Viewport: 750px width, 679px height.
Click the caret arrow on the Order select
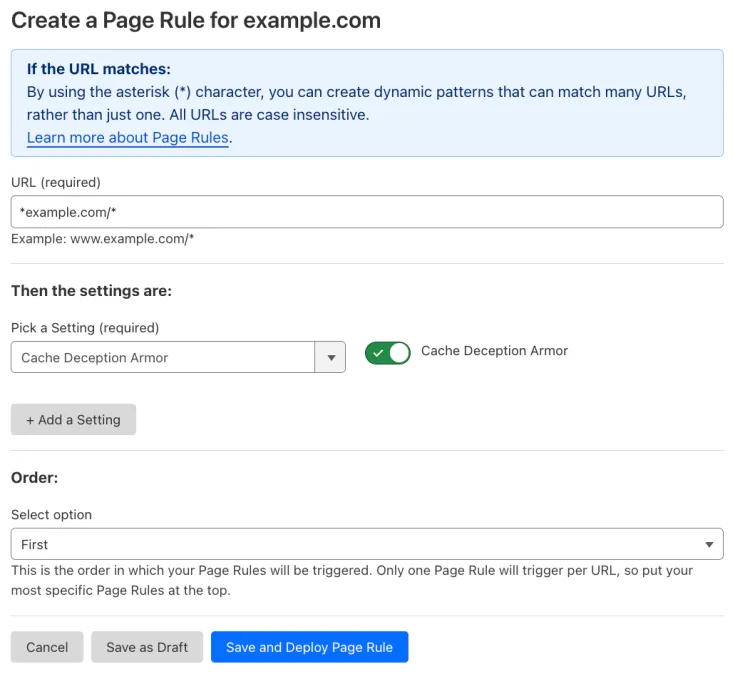coord(709,545)
